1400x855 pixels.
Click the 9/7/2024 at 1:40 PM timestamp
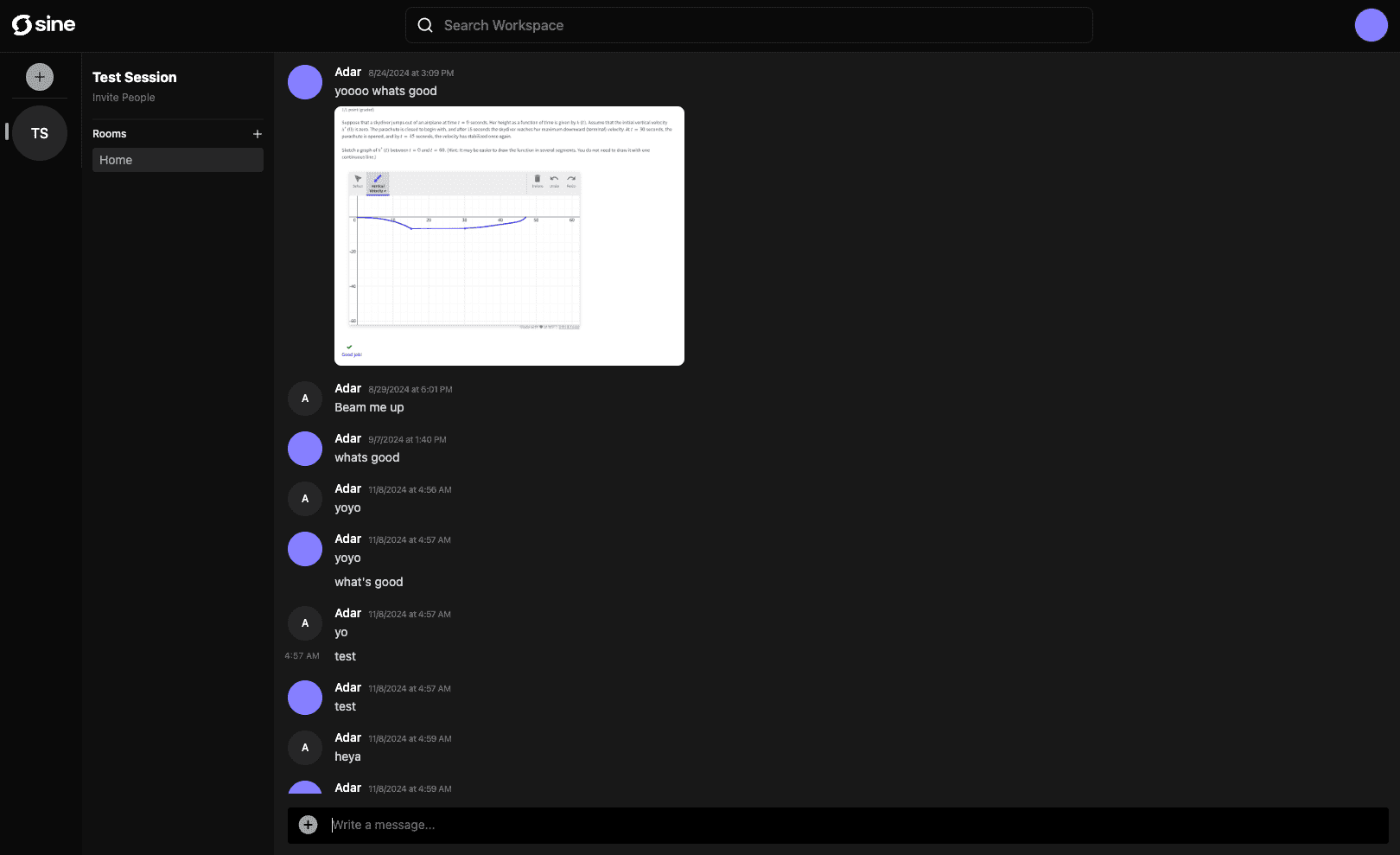pos(408,440)
